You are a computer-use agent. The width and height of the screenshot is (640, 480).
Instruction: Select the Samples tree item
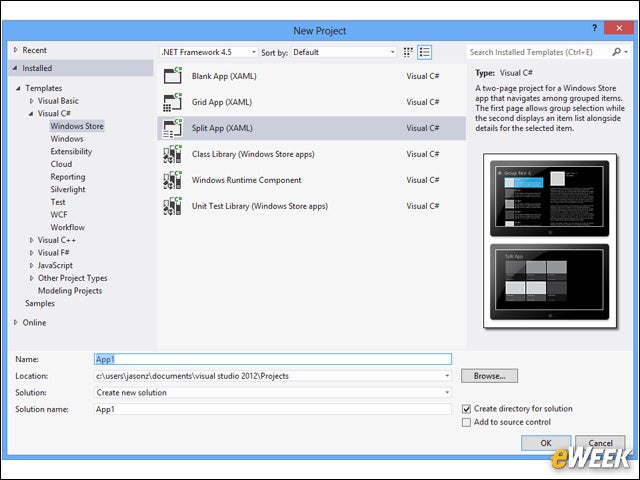(40, 303)
